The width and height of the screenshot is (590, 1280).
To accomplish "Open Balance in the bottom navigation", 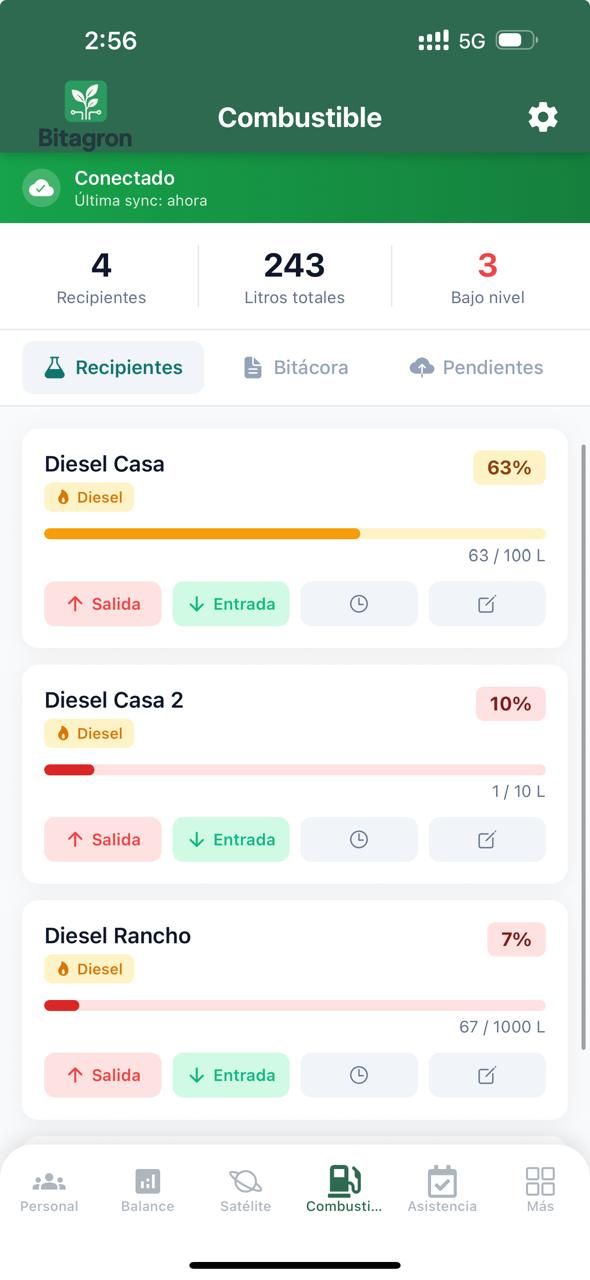I will coord(147,1190).
